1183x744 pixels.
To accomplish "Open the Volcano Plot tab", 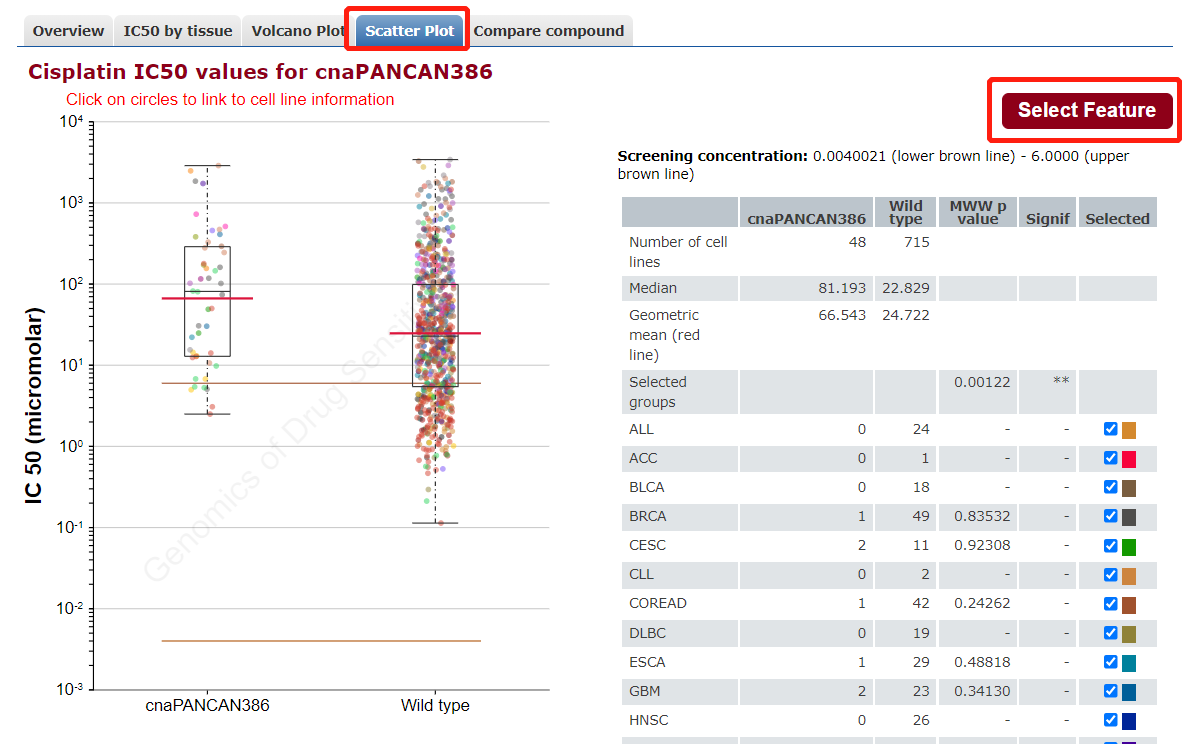I will (x=297, y=31).
